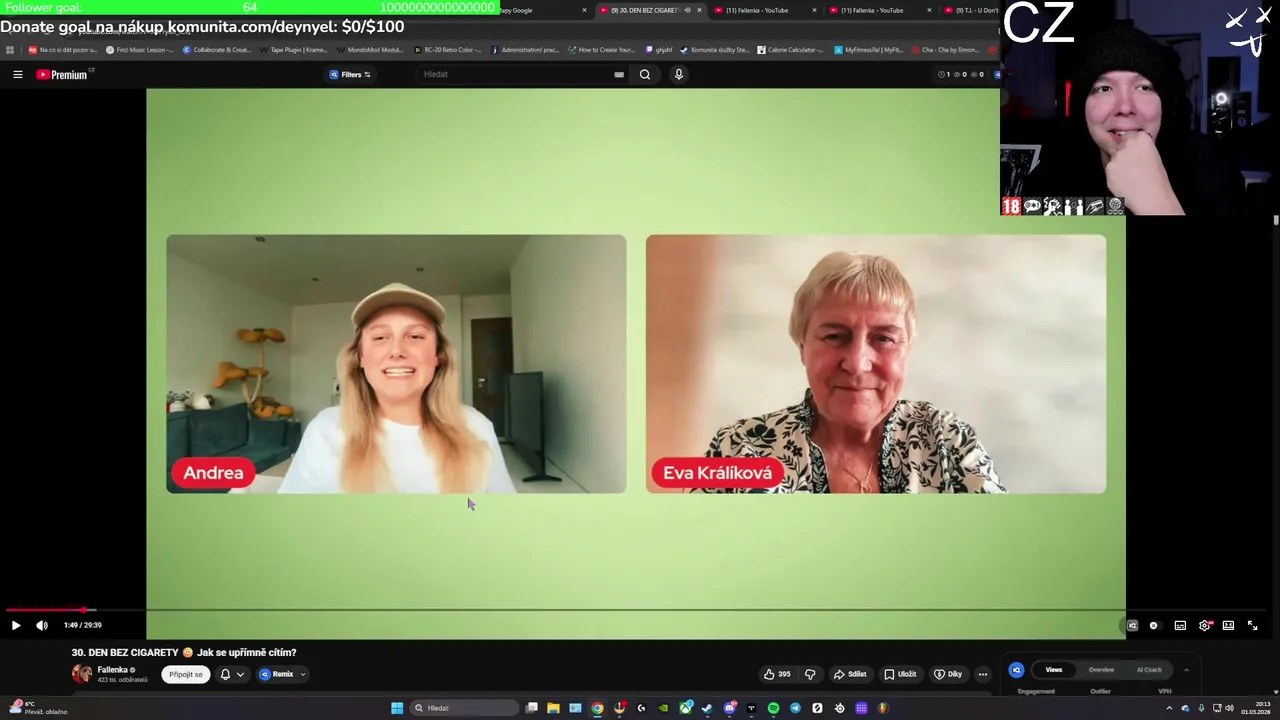Dislike the video with thumbs down

(x=810, y=674)
